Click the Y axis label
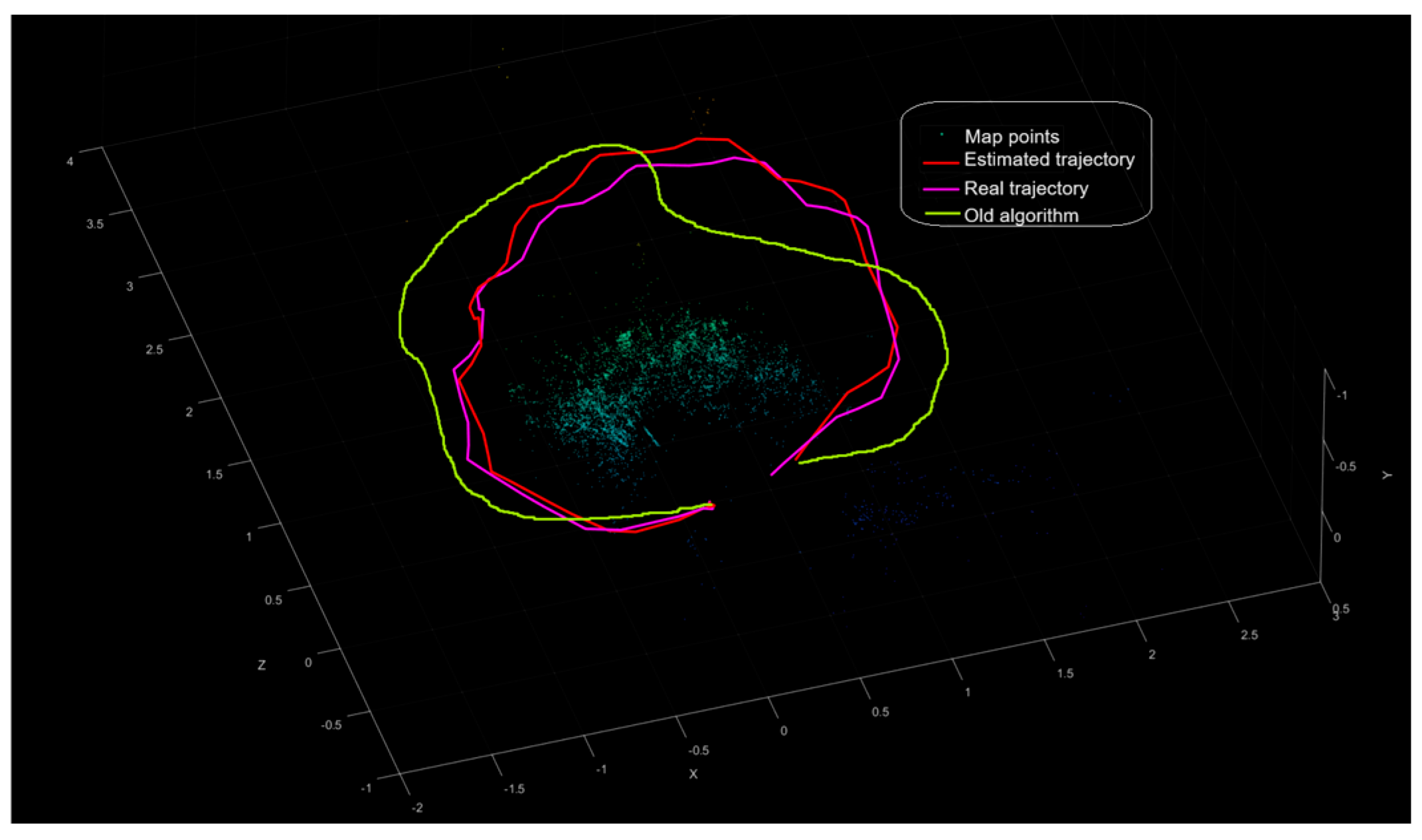The image size is (1422, 840). coord(1387,475)
